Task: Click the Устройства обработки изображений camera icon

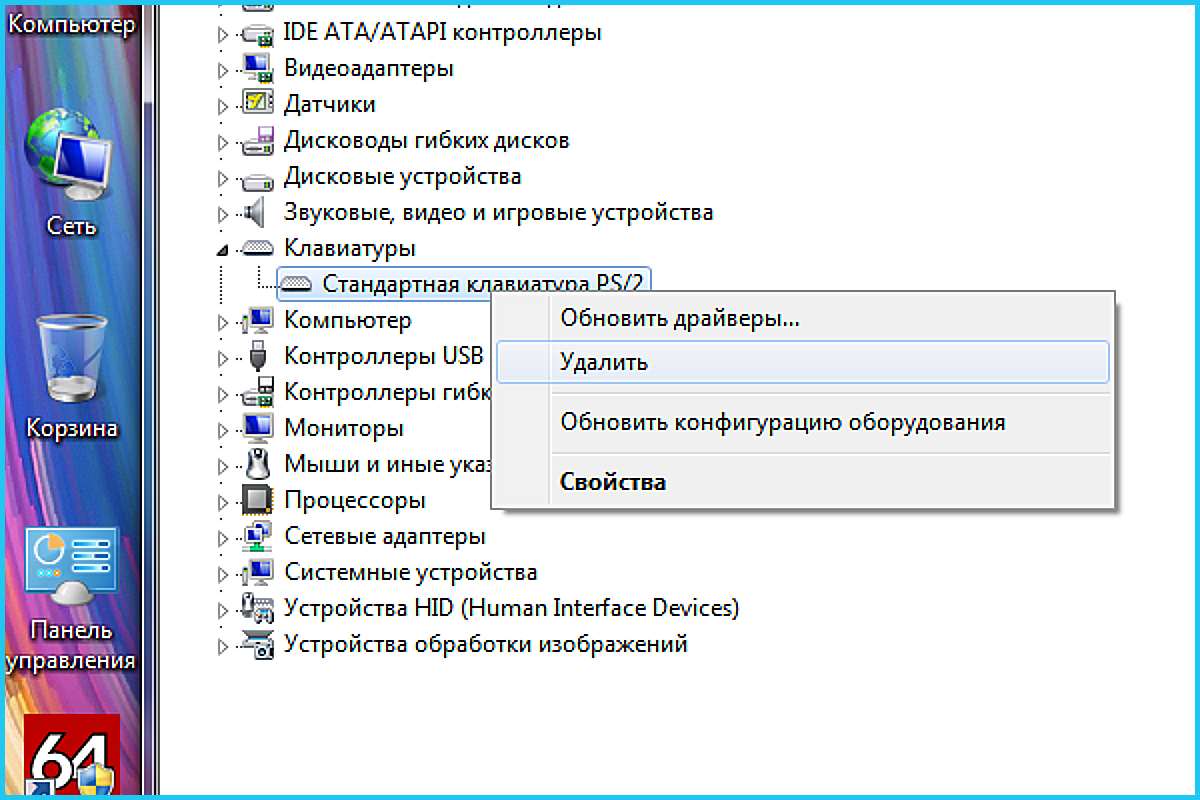Action: [x=258, y=644]
